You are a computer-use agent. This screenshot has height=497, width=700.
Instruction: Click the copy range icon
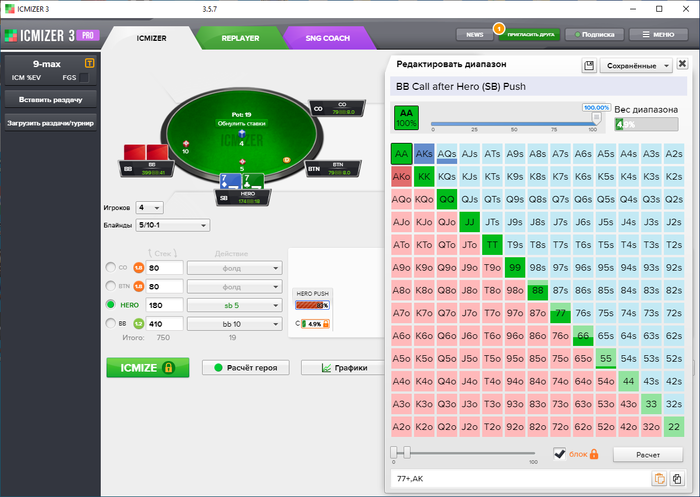point(677,479)
